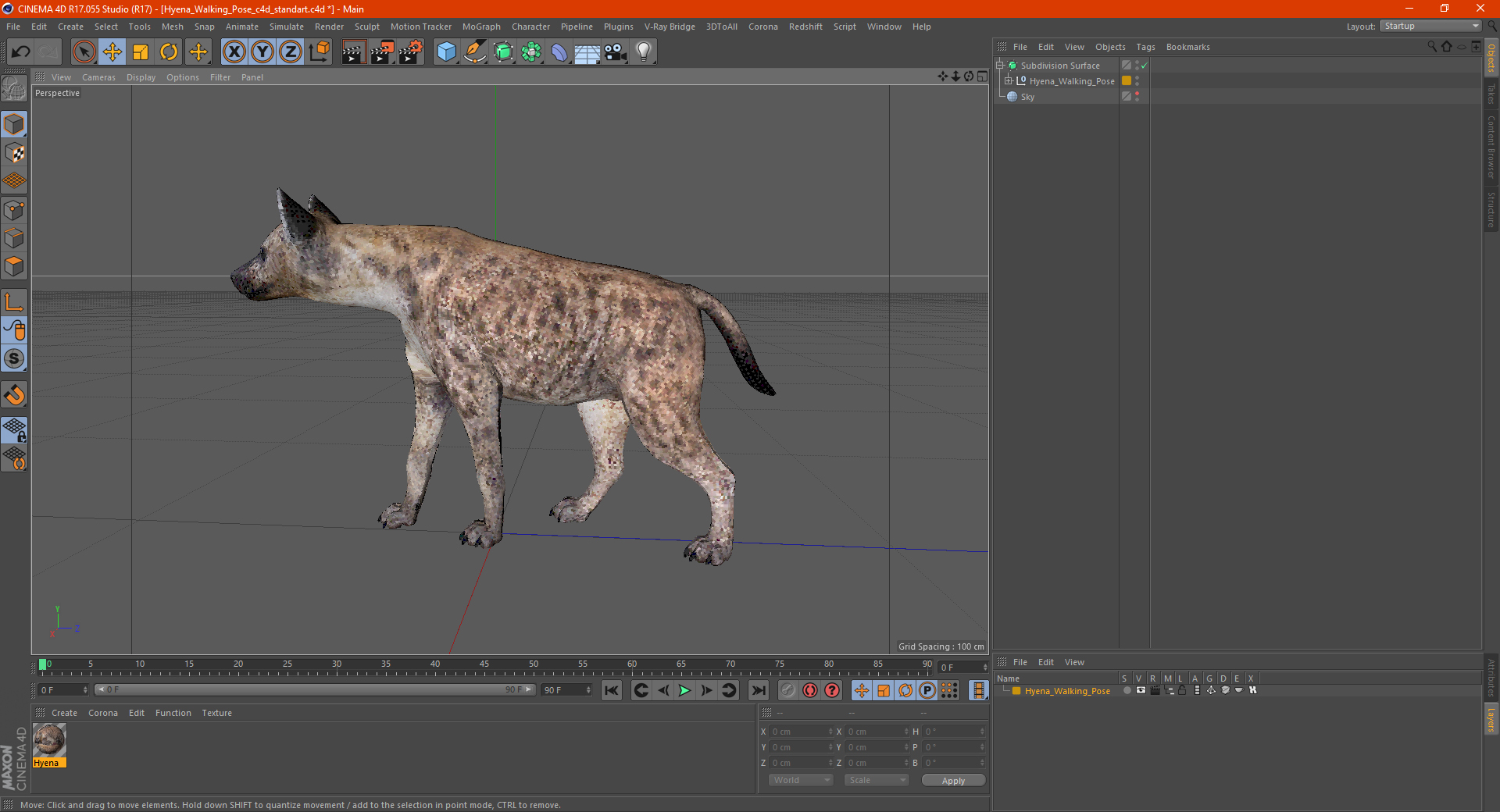Image resolution: width=1500 pixels, height=812 pixels.
Task: Toggle Hyena_Walking_Pose visibility dots
Action: [1137, 80]
